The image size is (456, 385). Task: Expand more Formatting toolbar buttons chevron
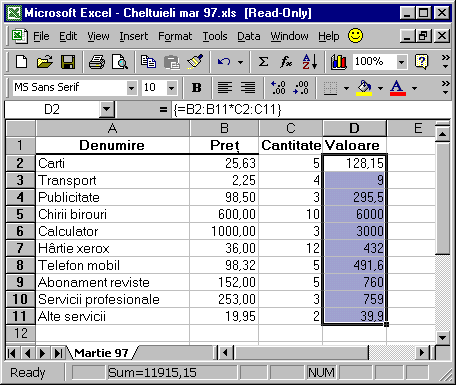coord(445,87)
